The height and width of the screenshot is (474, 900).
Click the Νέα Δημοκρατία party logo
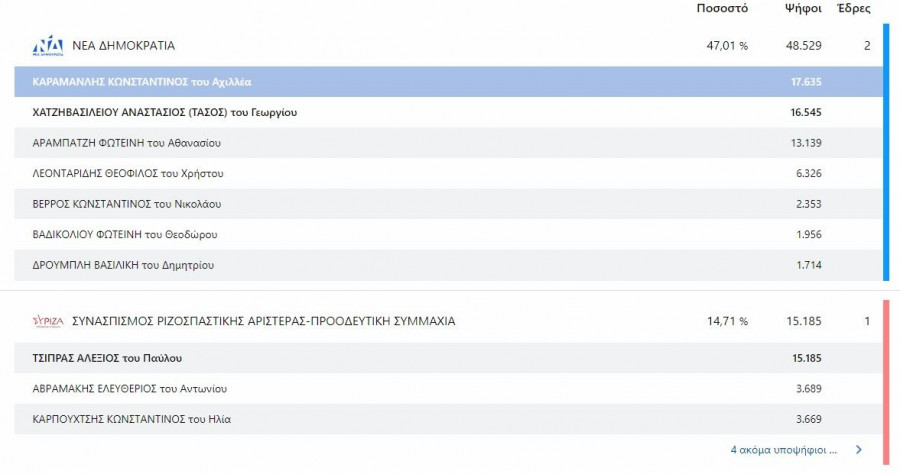click(x=48, y=45)
